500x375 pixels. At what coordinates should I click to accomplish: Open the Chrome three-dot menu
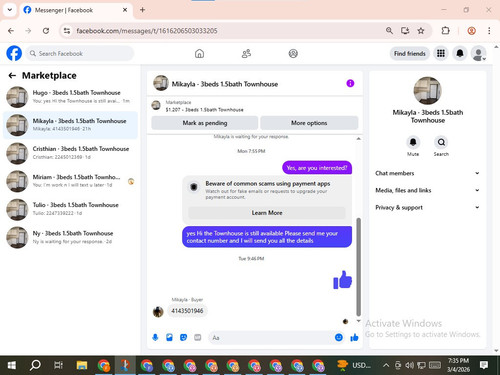tap(489, 31)
